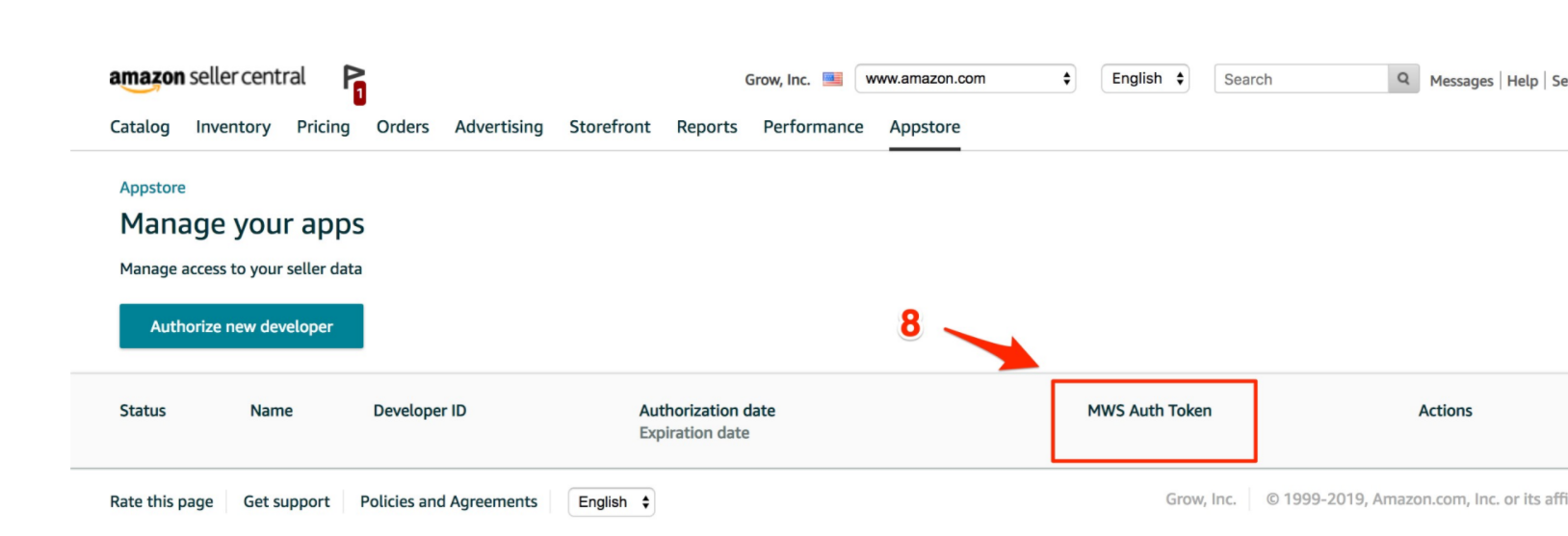The width and height of the screenshot is (1568, 536).
Task: Click the Appstore breadcrumb link
Action: 152,188
